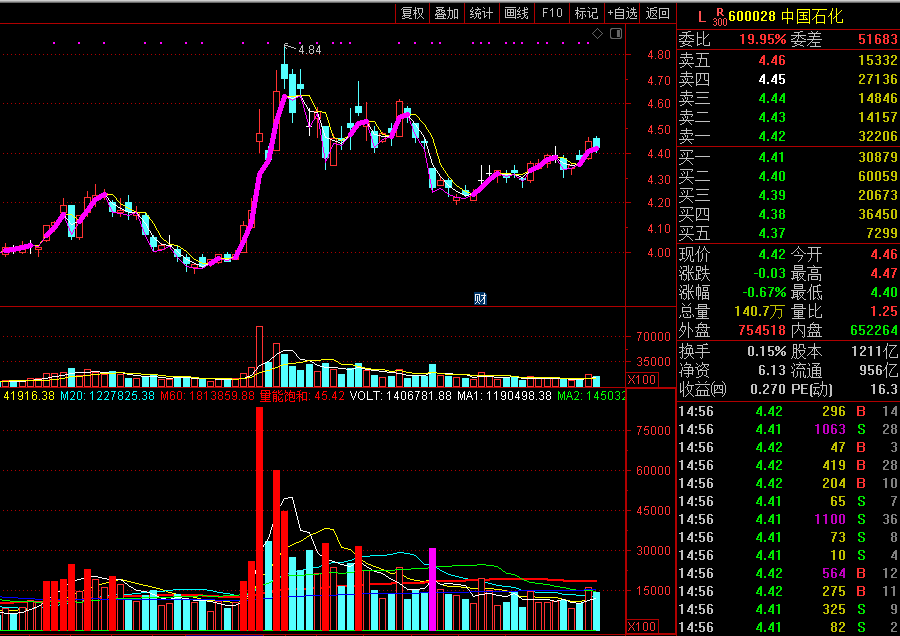Open the 叠加 overlay option
This screenshot has width=900, height=636.
(447, 13)
